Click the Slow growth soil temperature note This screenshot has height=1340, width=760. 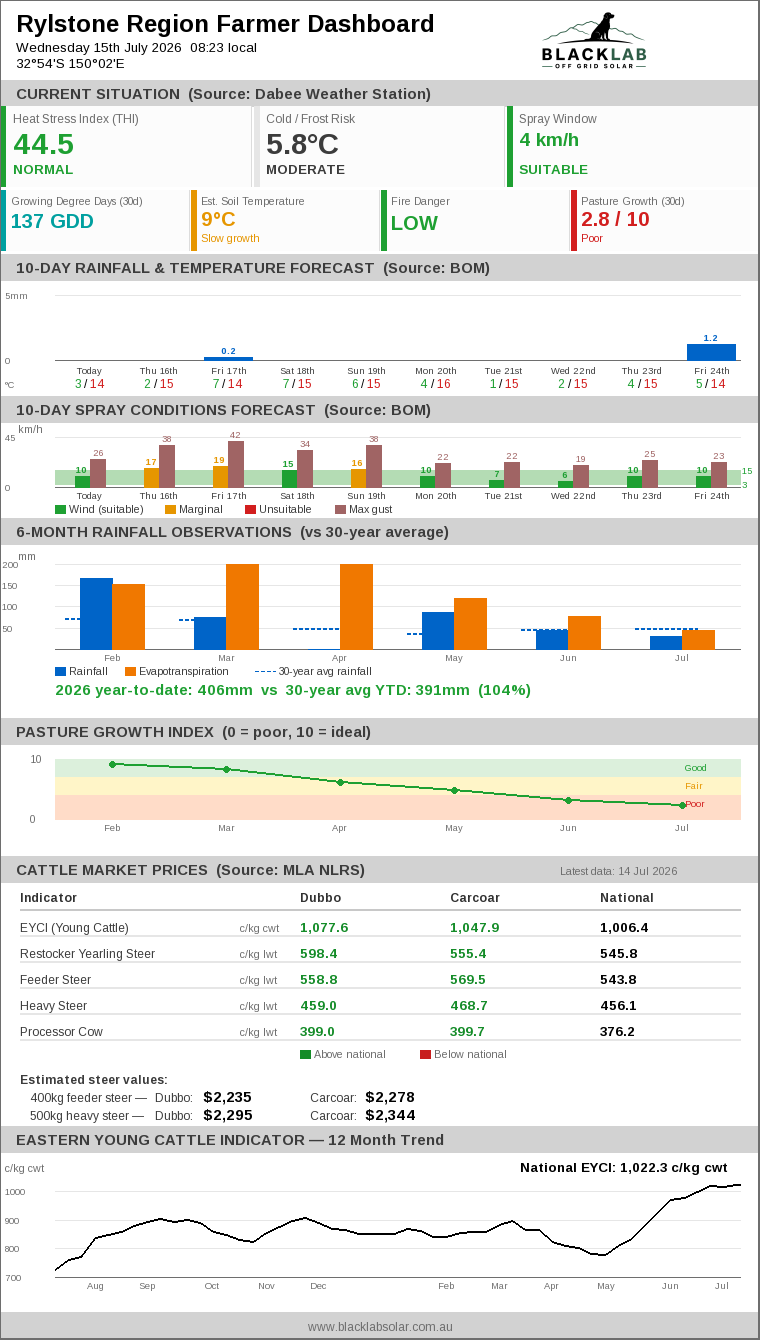(x=230, y=238)
